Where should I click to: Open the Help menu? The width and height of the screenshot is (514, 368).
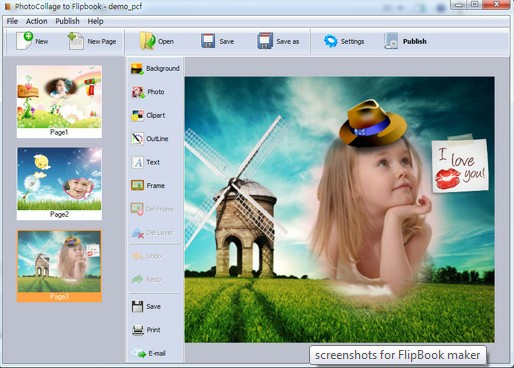[95, 21]
